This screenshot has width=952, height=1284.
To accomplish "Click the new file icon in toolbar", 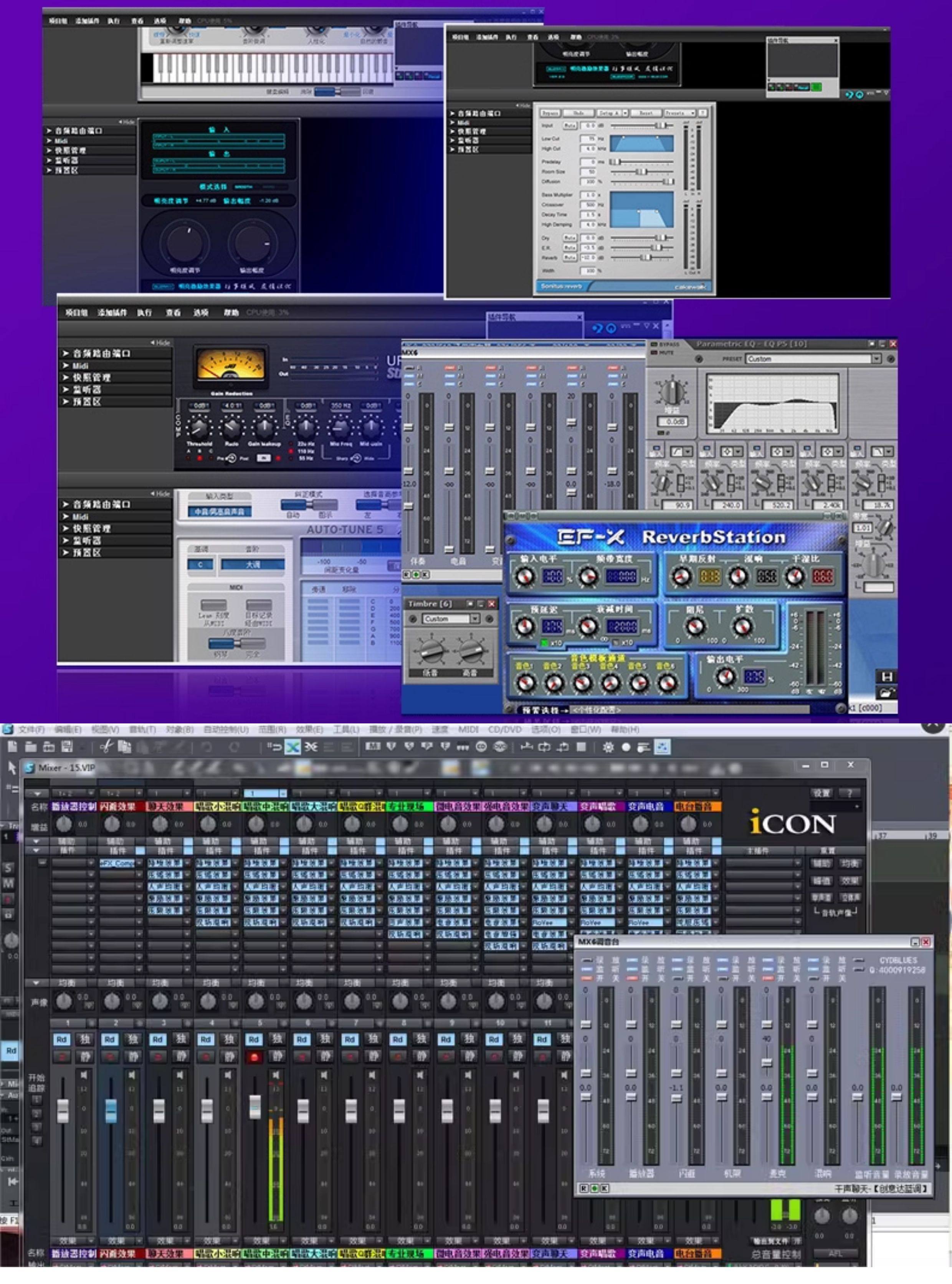I will pos(12,747).
